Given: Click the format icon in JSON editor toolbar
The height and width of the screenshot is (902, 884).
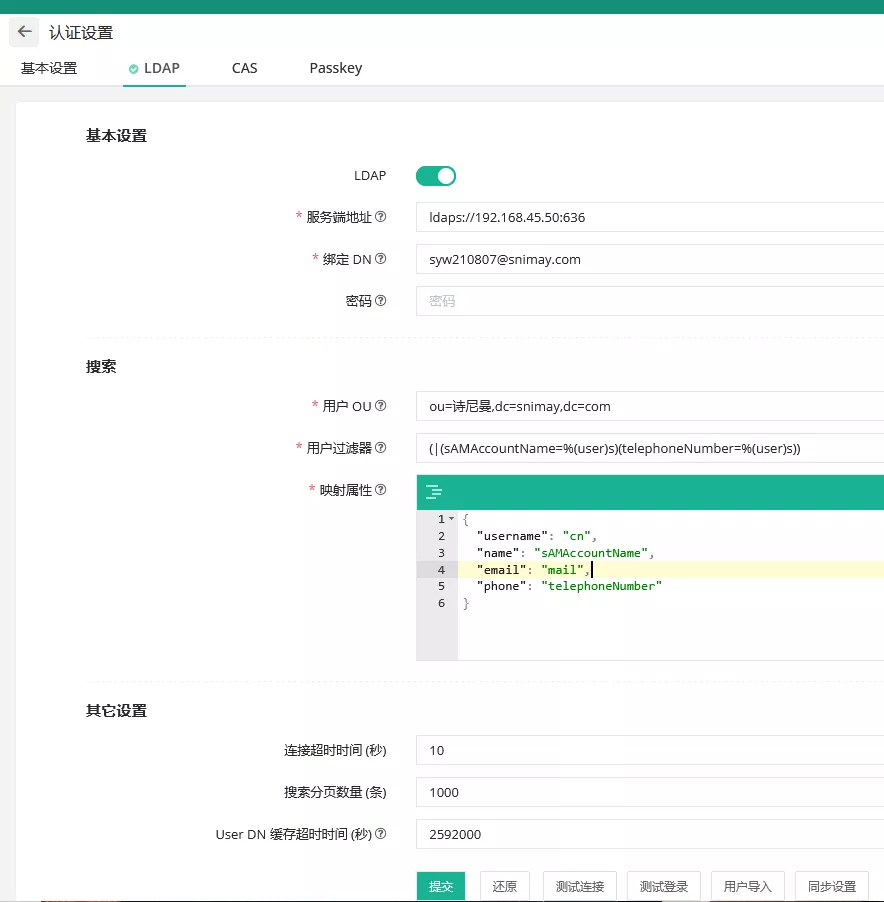Looking at the screenshot, I should pos(434,491).
